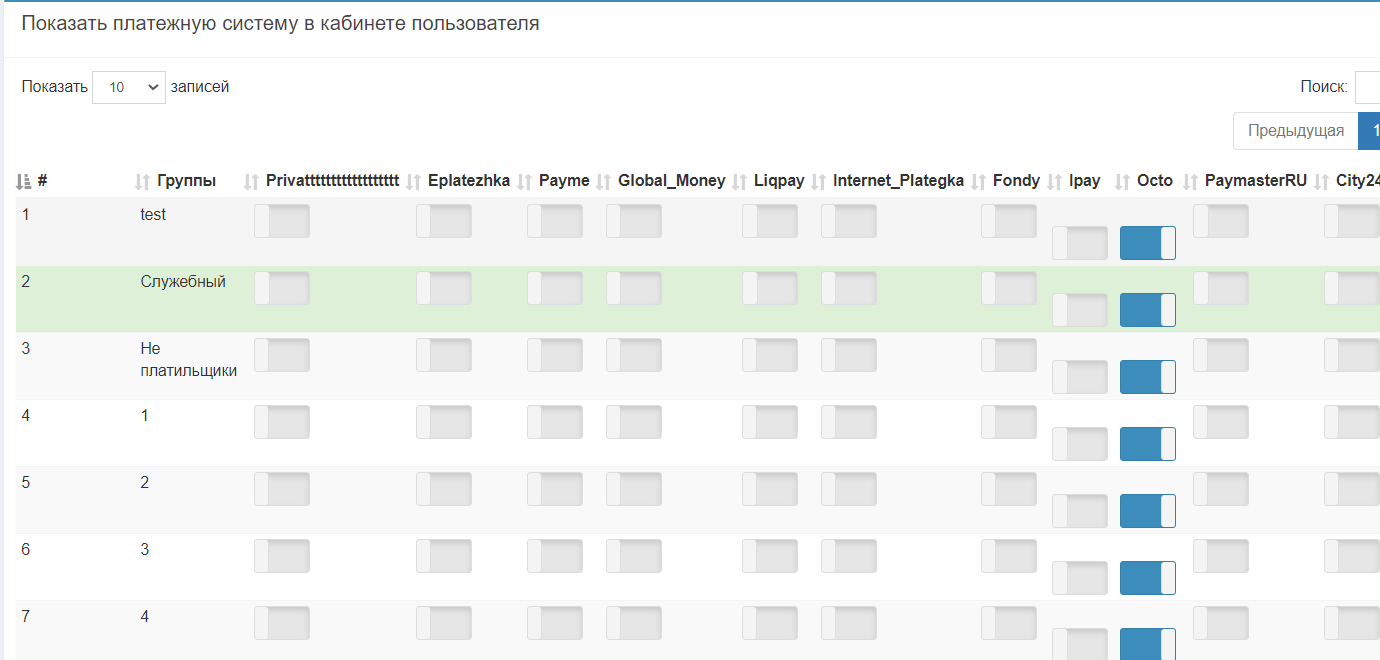Click sort icon beside Liqpay column header
This screenshot has width=1380, height=660.
pyautogui.click(x=739, y=181)
